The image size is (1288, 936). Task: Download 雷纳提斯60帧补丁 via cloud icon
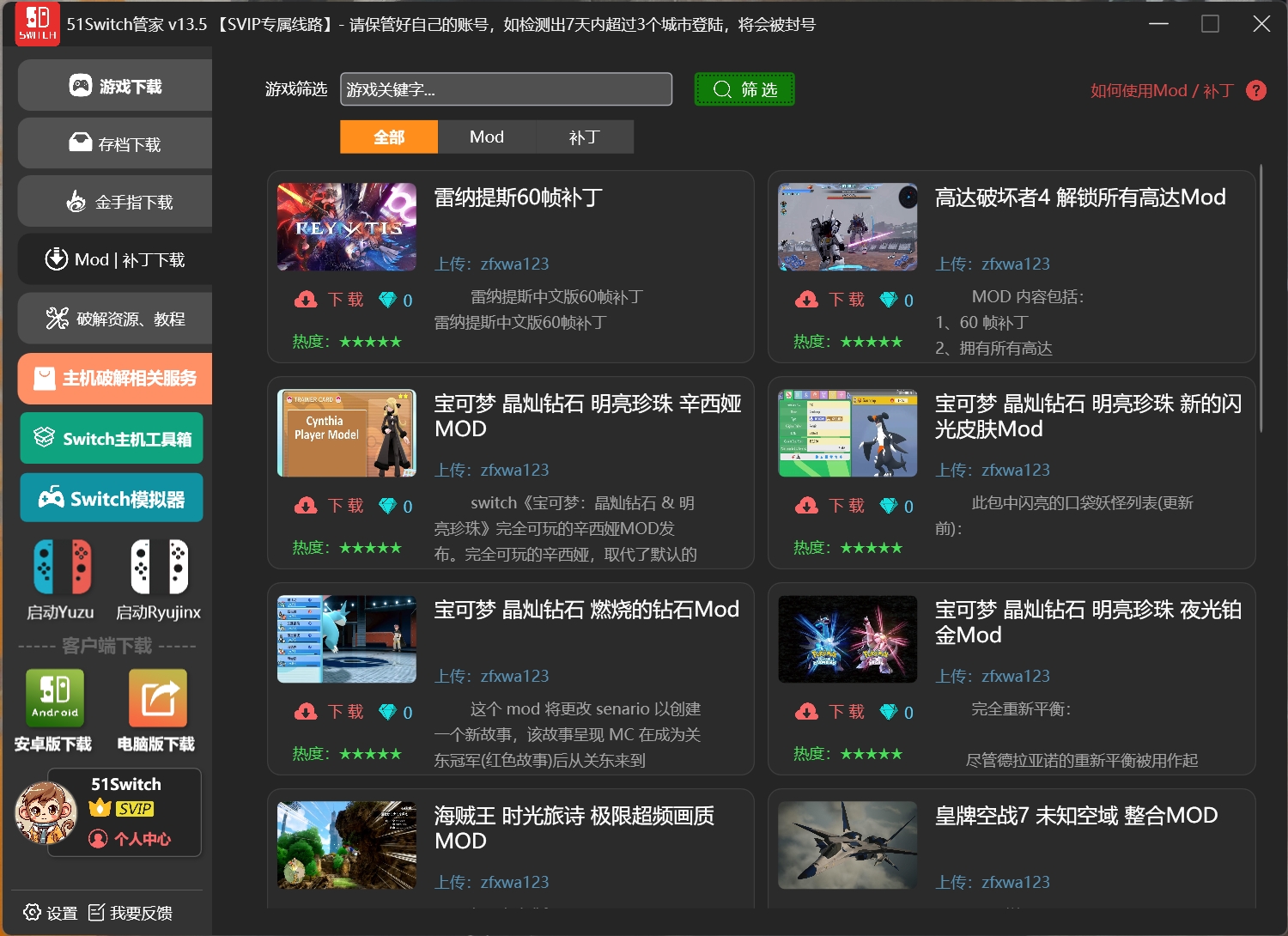[x=306, y=300]
